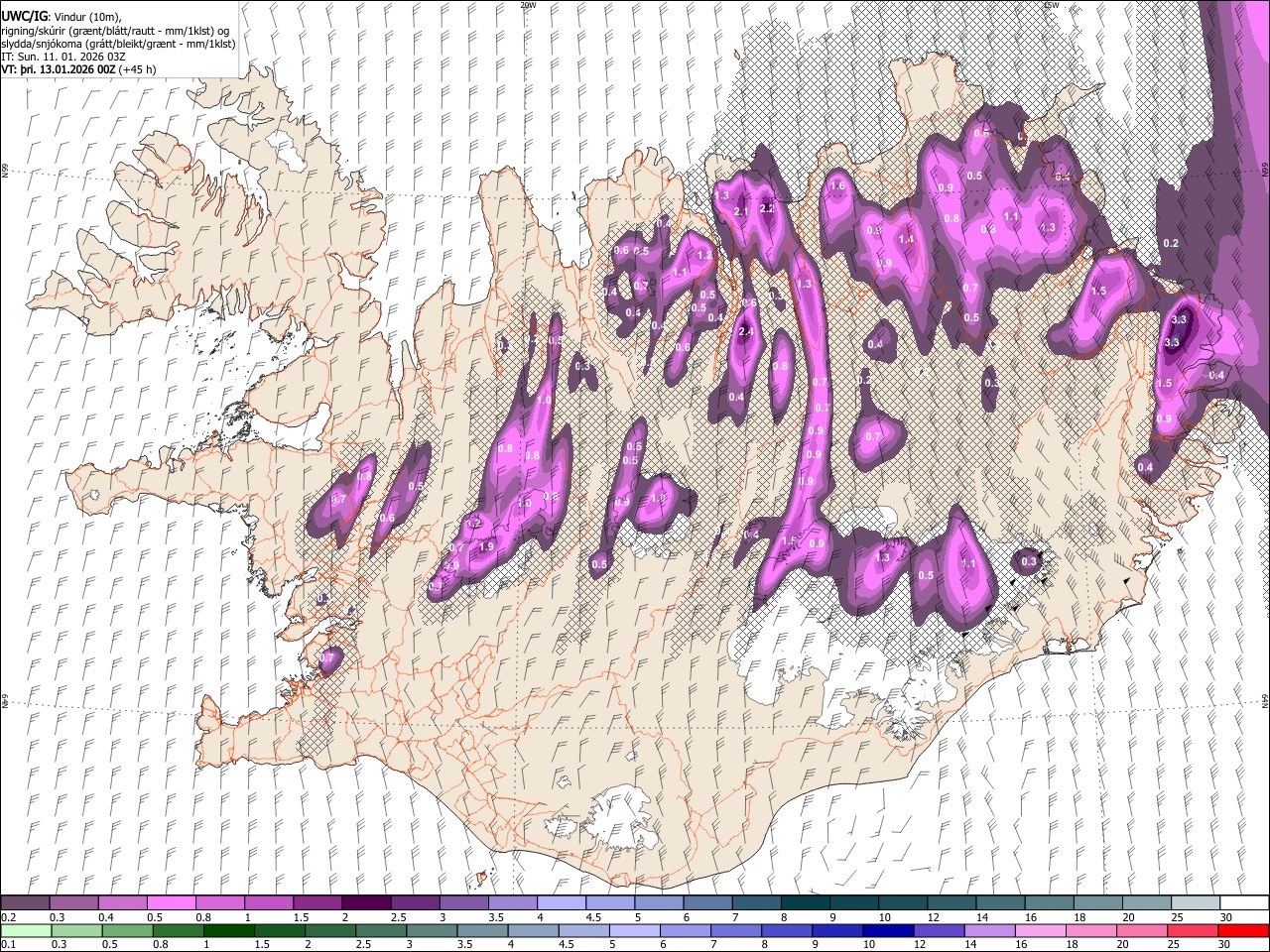Pick the pale green rain swatch starting at 0.1
Viewport: 1270px width, 952px height.
click(26, 930)
